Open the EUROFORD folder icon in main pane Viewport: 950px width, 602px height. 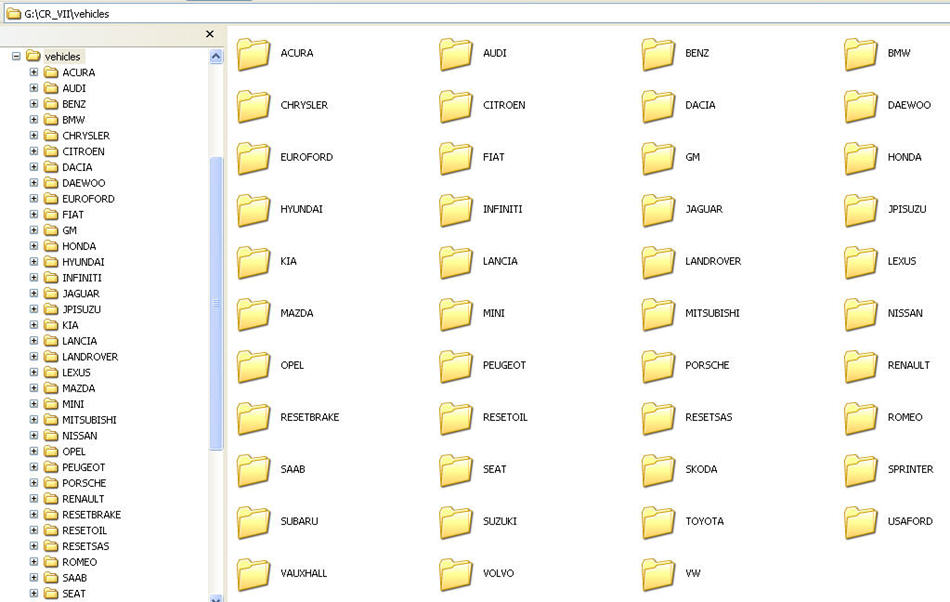pyautogui.click(x=253, y=159)
